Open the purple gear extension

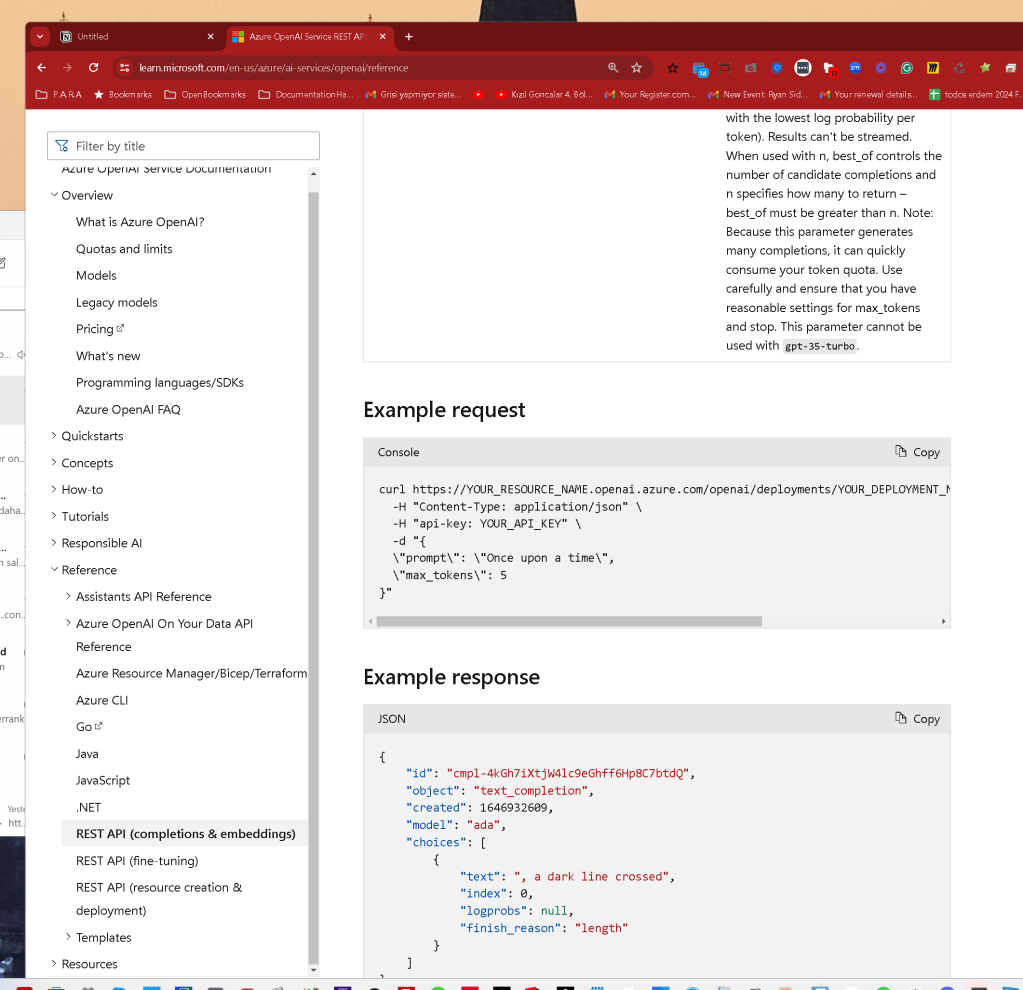click(881, 68)
